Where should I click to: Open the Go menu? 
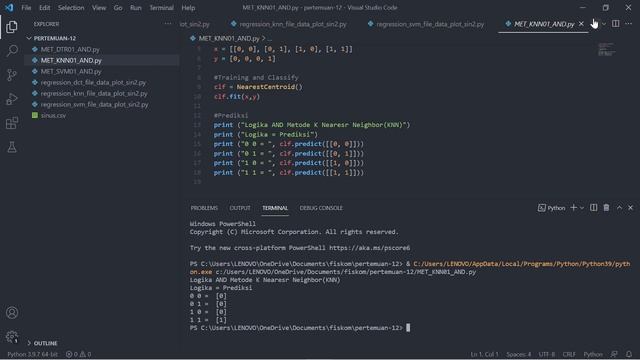(118, 7)
